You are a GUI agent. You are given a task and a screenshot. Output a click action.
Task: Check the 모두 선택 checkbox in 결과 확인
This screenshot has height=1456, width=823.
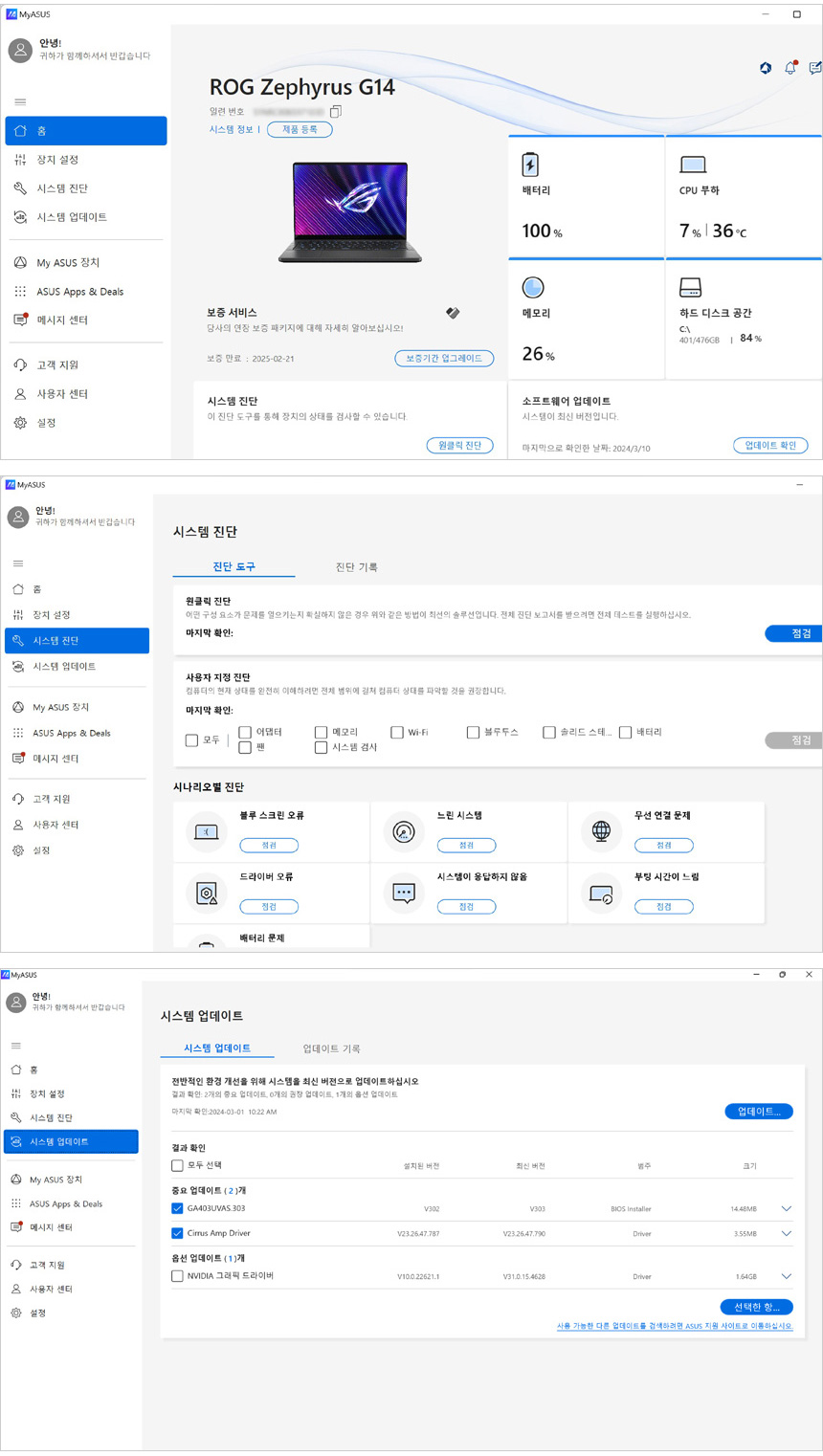click(x=177, y=1165)
